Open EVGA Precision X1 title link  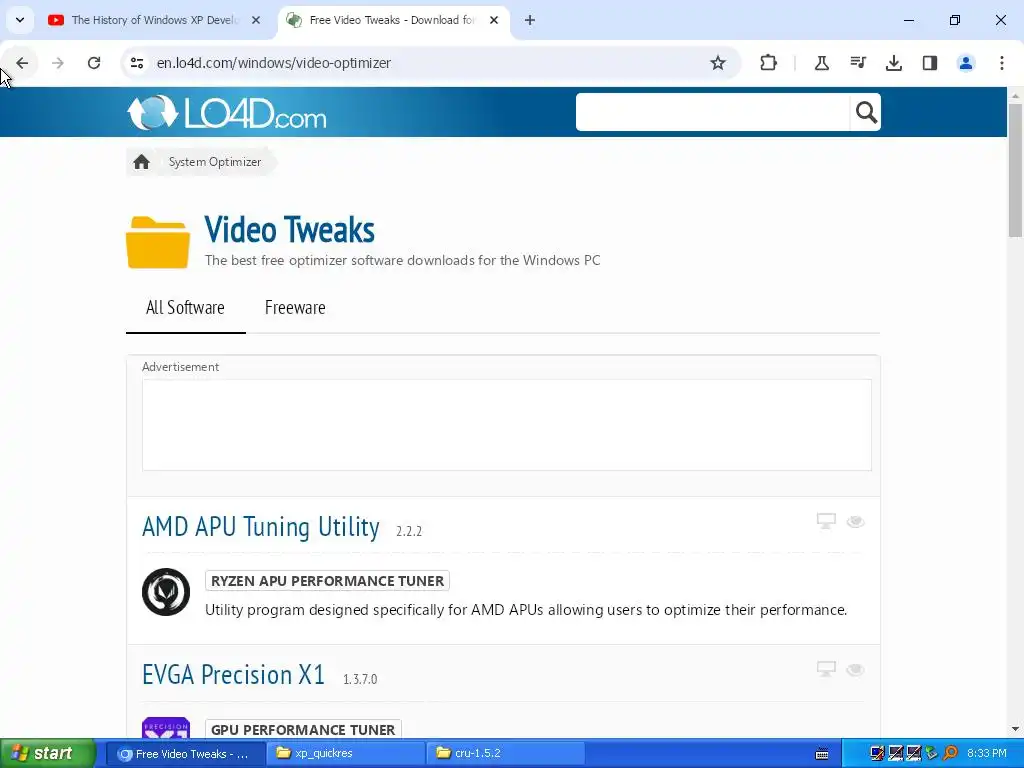pyautogui.click(x=233, y=675)
